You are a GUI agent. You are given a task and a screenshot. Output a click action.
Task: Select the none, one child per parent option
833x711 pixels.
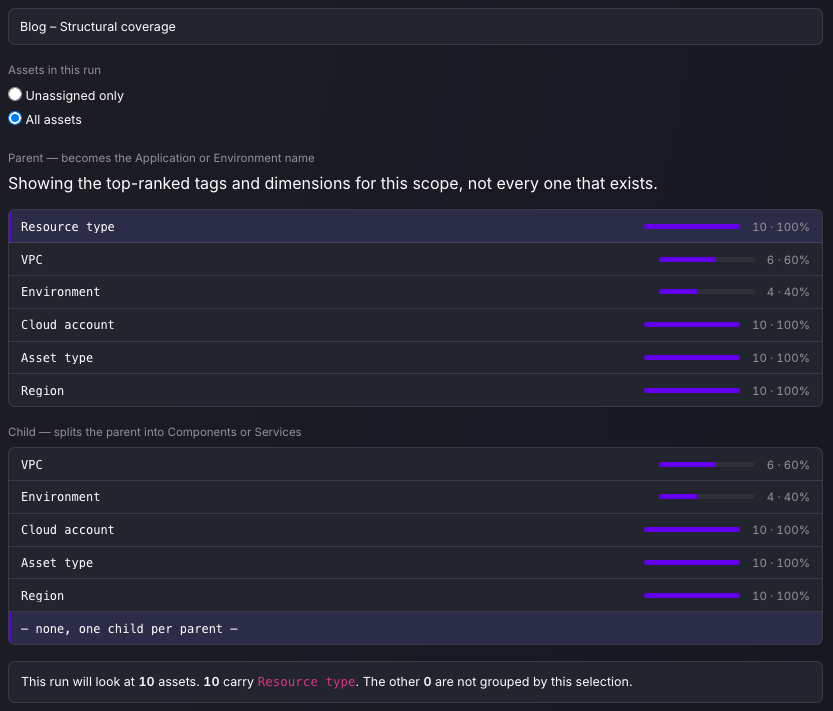[x=415, y=628]
